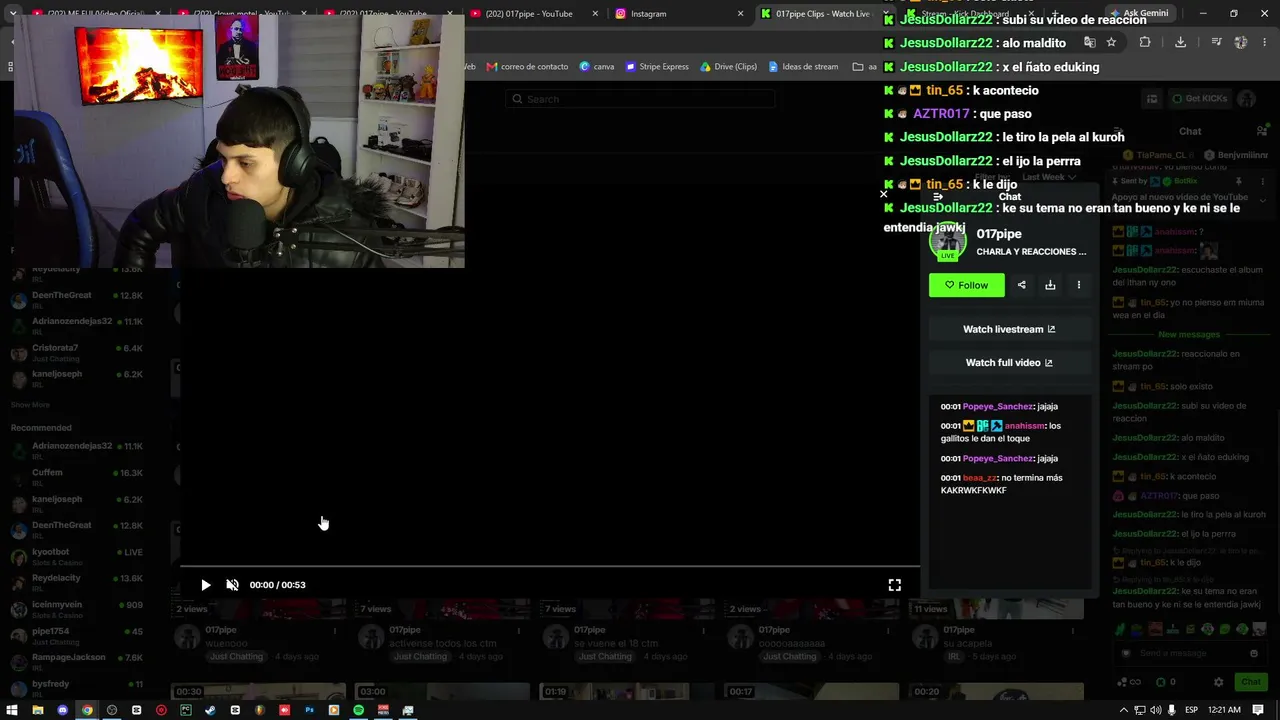Close the Instagram browser tab
1280x720 pixels.
[740, 14]
